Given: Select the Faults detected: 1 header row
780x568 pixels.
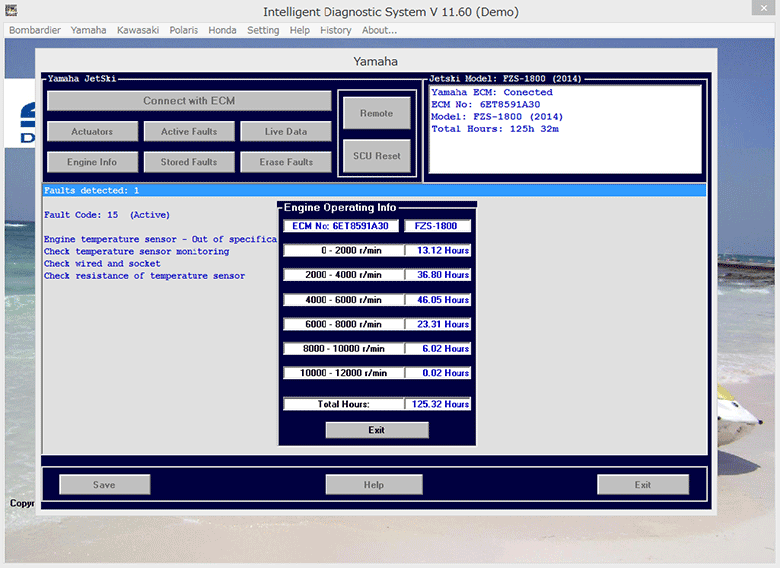Looking at the screenshot, I should pyautogui.click(x=374, y=190).
